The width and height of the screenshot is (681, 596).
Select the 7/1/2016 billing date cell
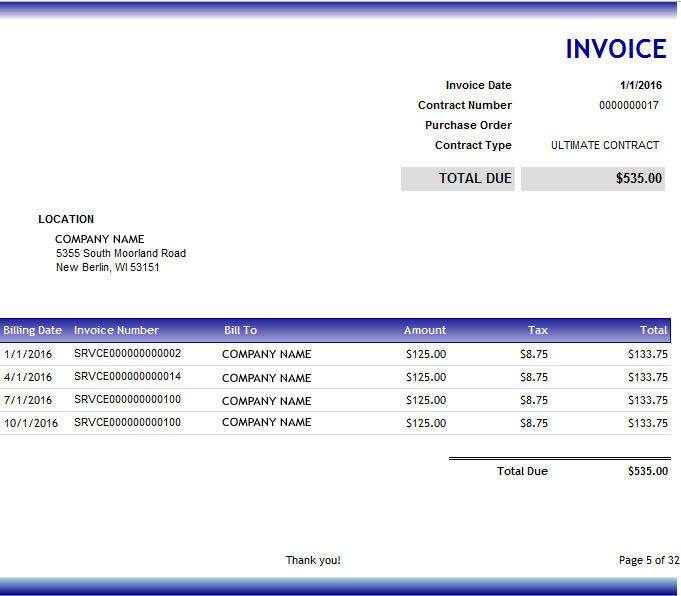pos(28,400)
